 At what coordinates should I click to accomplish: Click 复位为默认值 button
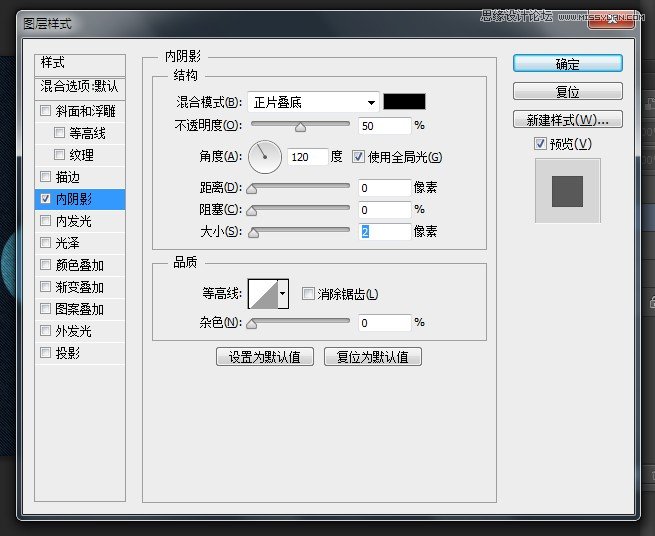pos(373,357)
